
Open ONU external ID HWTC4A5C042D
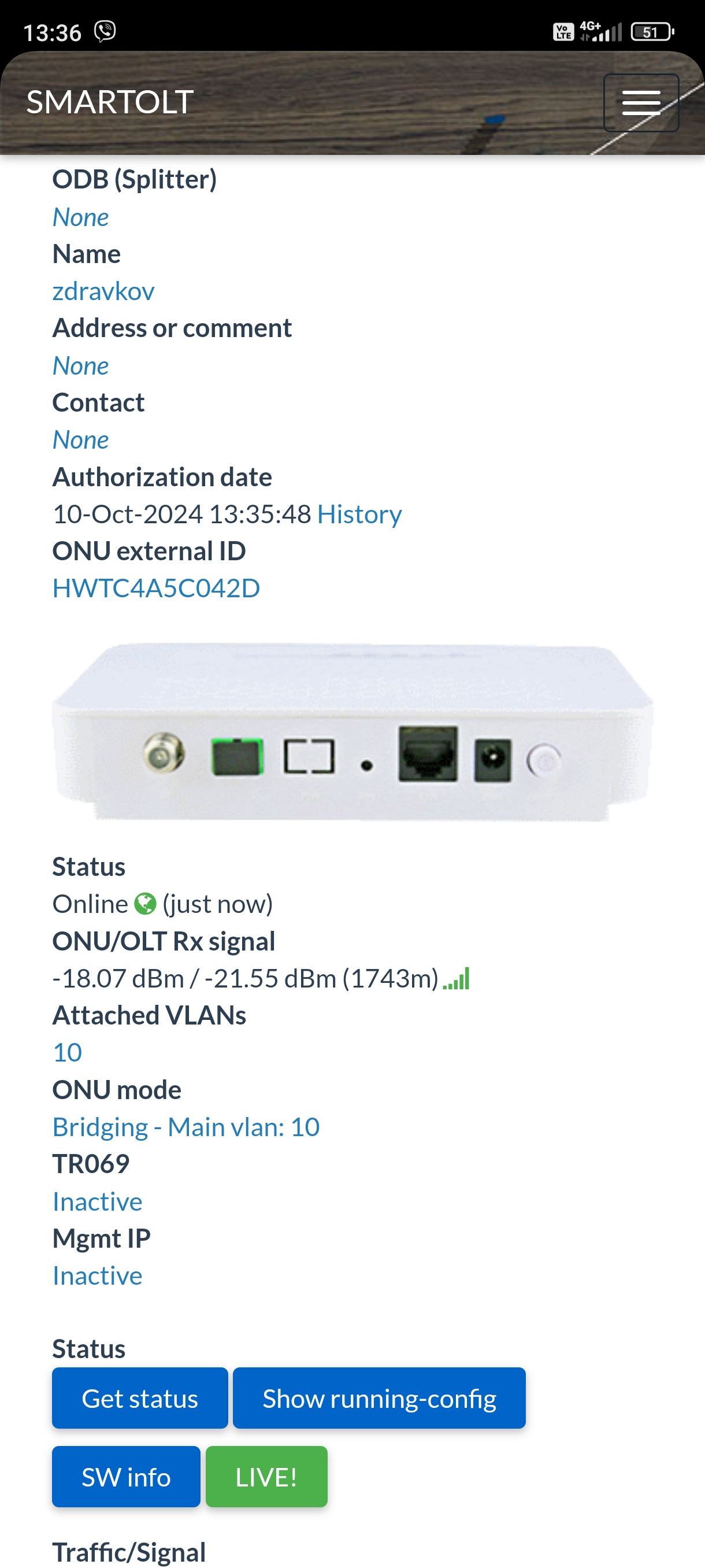tap(157, 589)
